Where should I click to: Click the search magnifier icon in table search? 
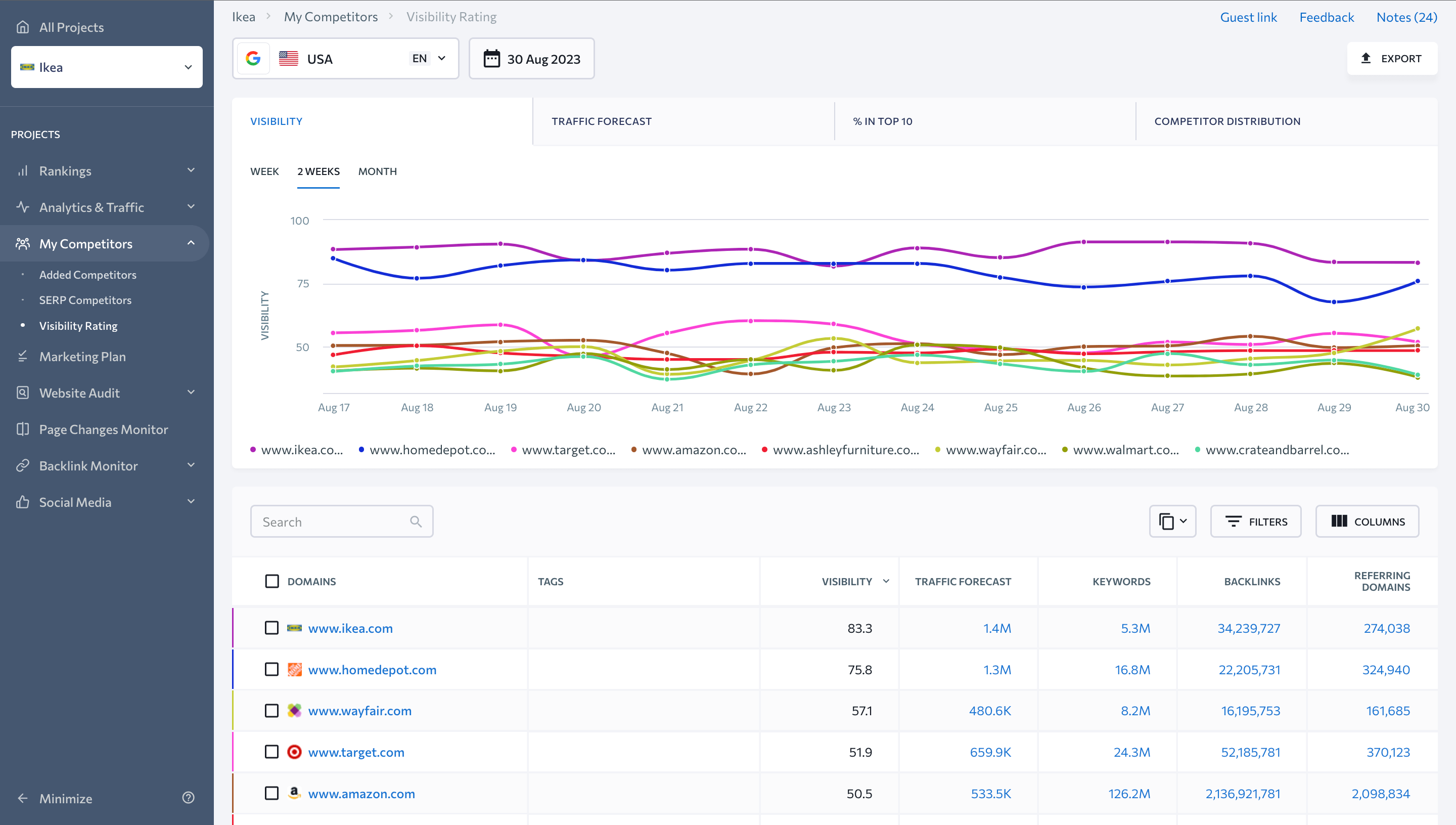[416, 522]
